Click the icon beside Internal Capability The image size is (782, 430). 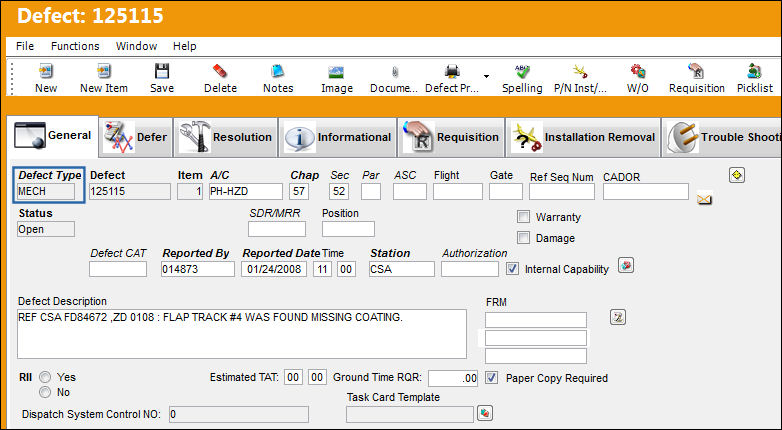tap(626, 265)
